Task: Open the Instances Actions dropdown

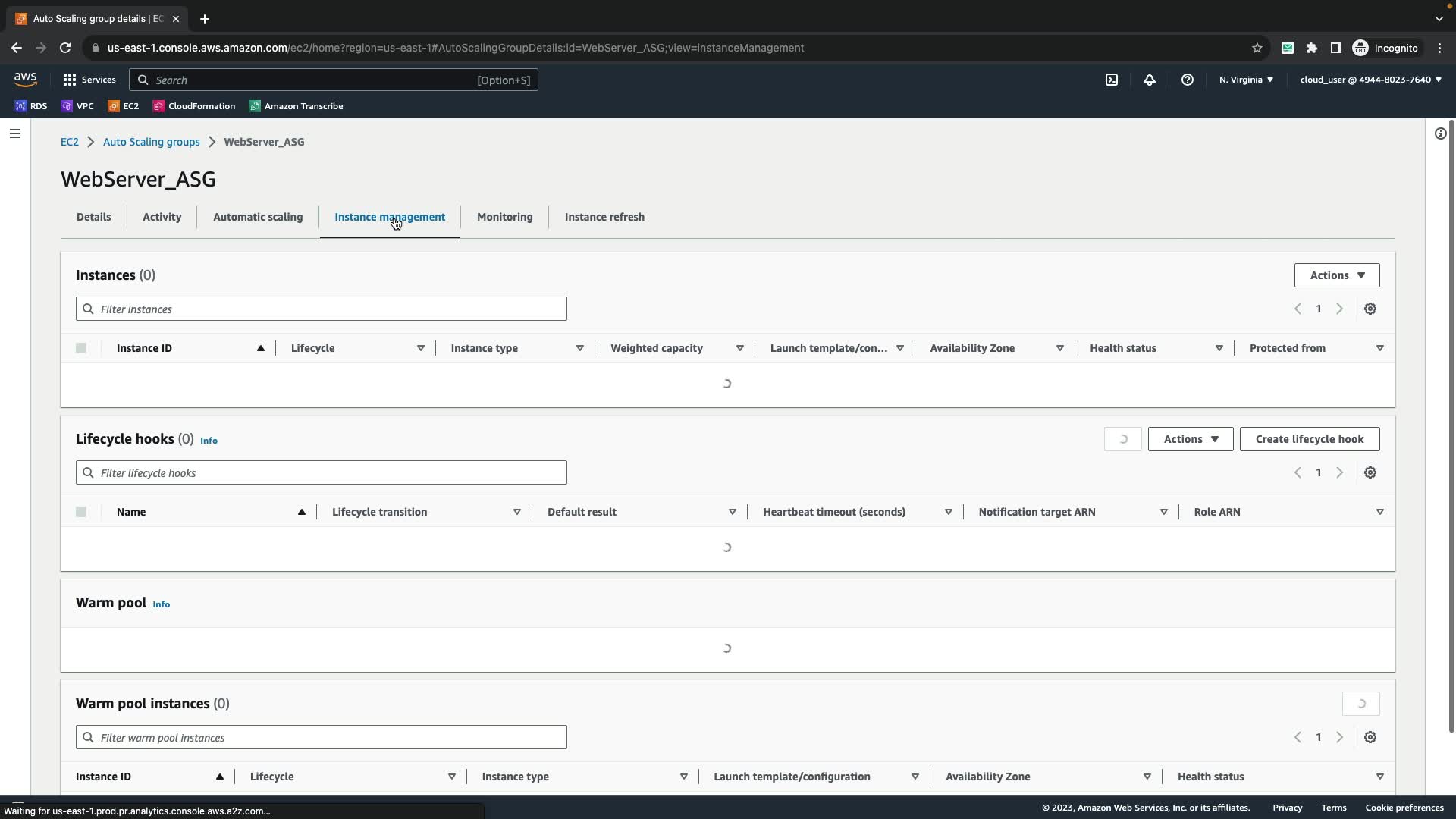Action: click(x=1336, y=275)
